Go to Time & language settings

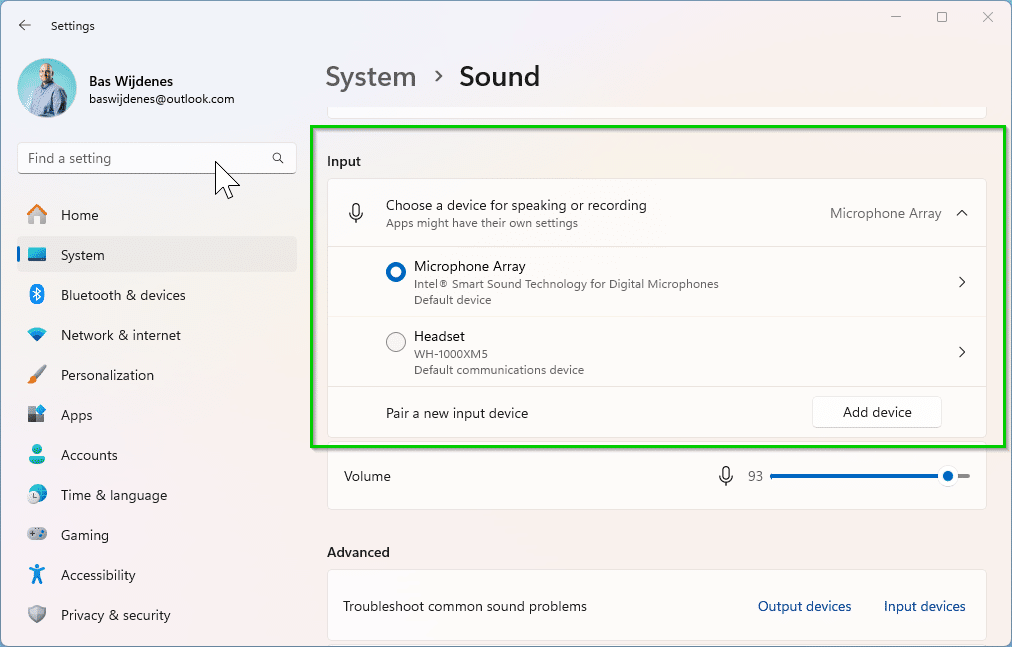[x=113, y=495]
